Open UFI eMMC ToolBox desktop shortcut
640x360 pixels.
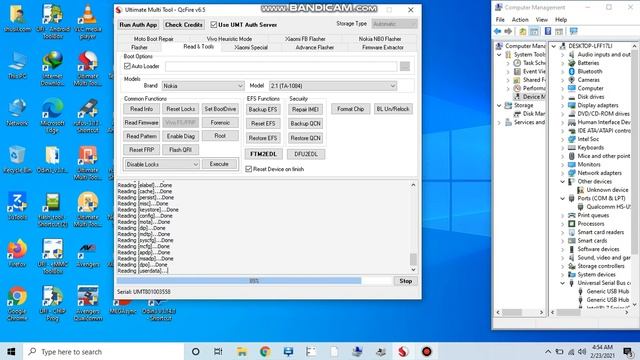pos(52,256)
